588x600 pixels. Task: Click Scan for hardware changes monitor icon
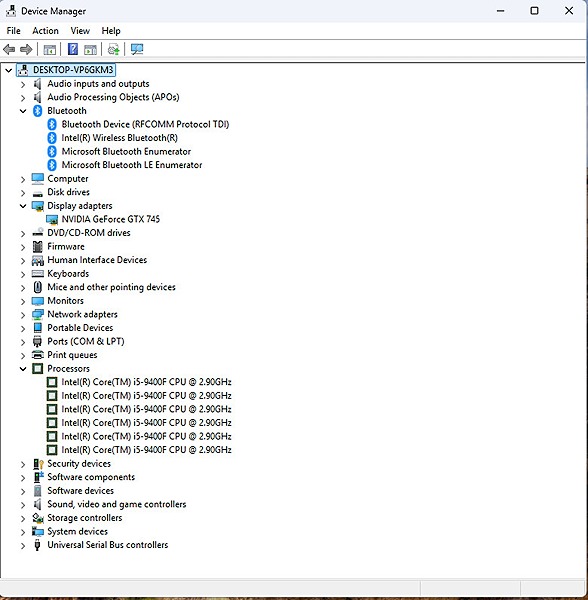(x=137, y=49)
